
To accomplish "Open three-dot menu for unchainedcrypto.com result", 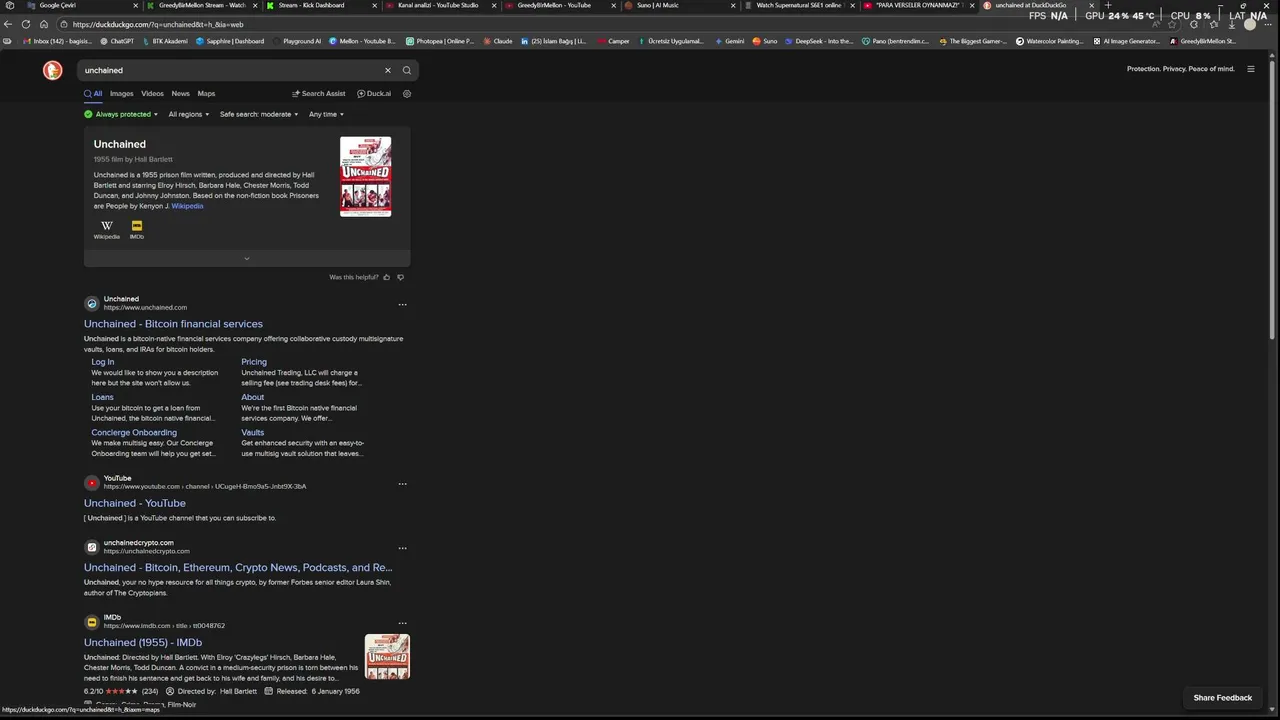I will 402,548.
